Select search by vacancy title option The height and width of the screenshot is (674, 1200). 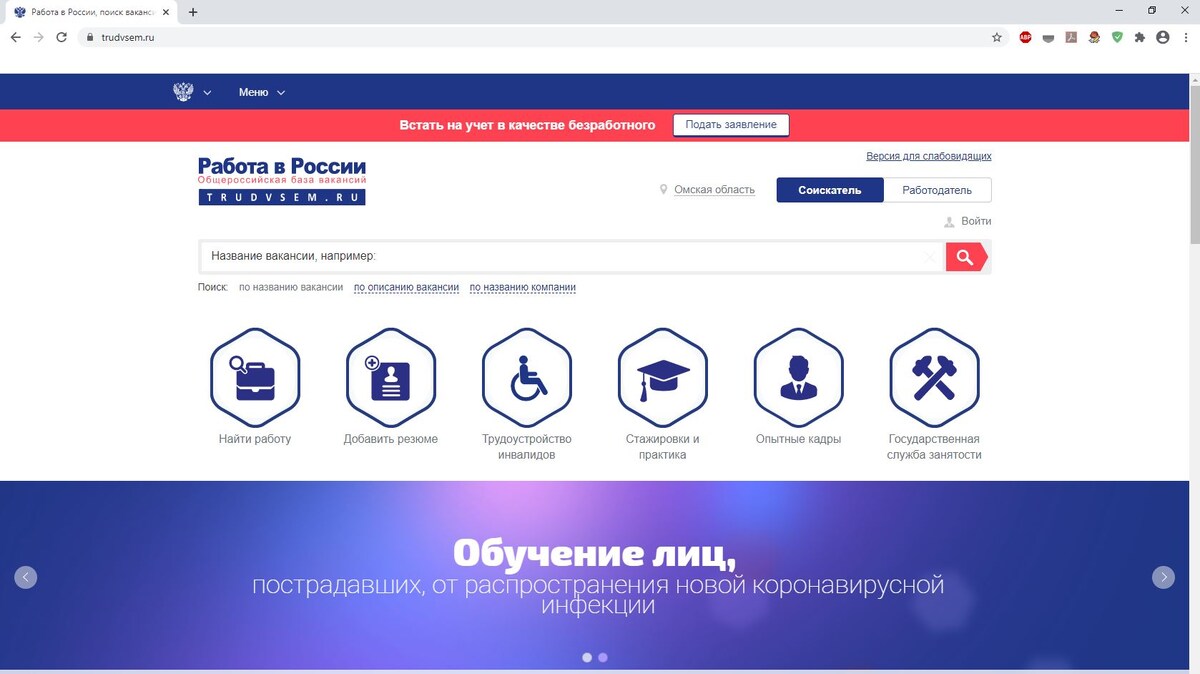291,288
